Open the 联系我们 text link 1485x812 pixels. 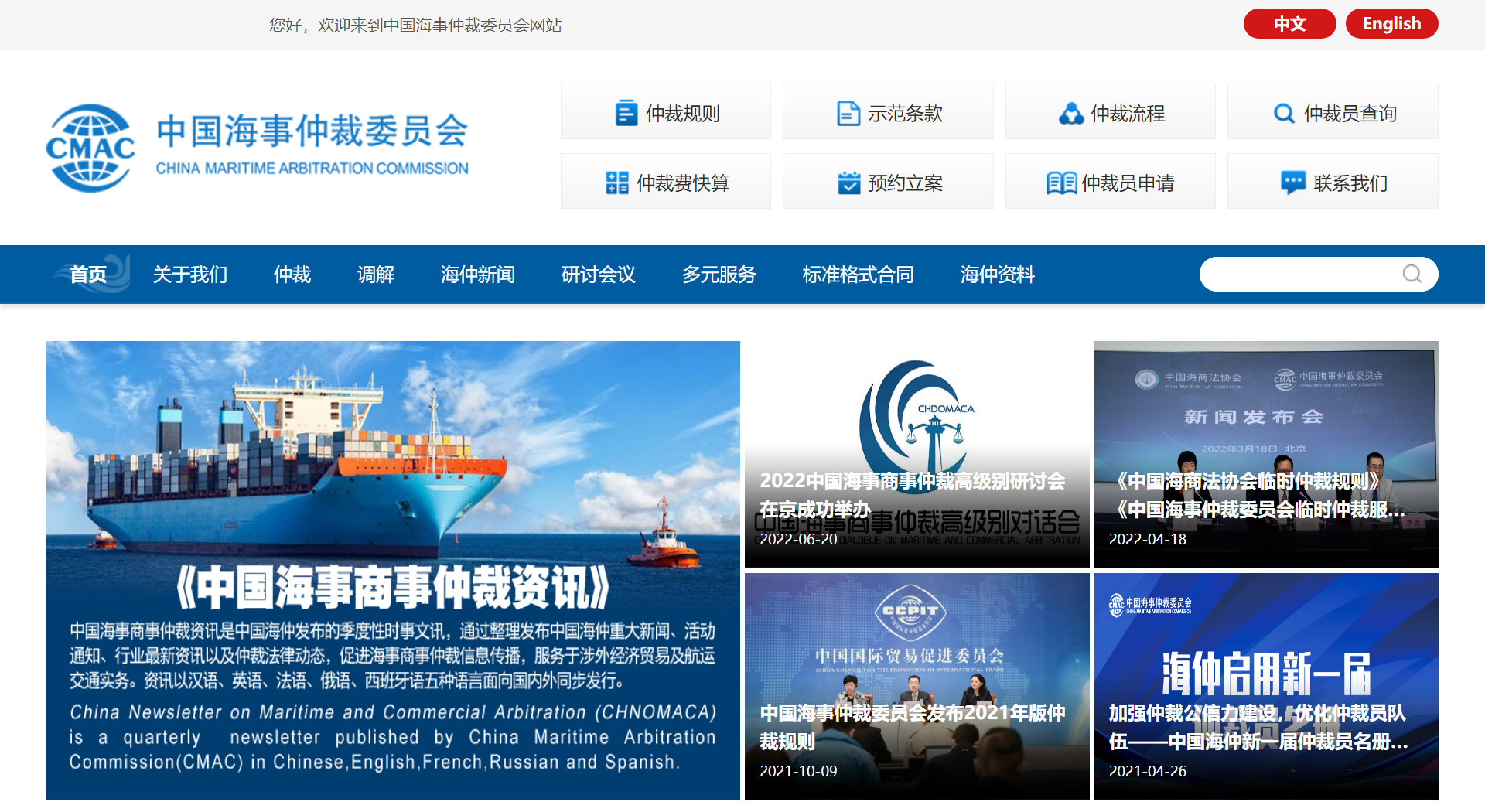pyautogui.click(x=1350, y=183)
